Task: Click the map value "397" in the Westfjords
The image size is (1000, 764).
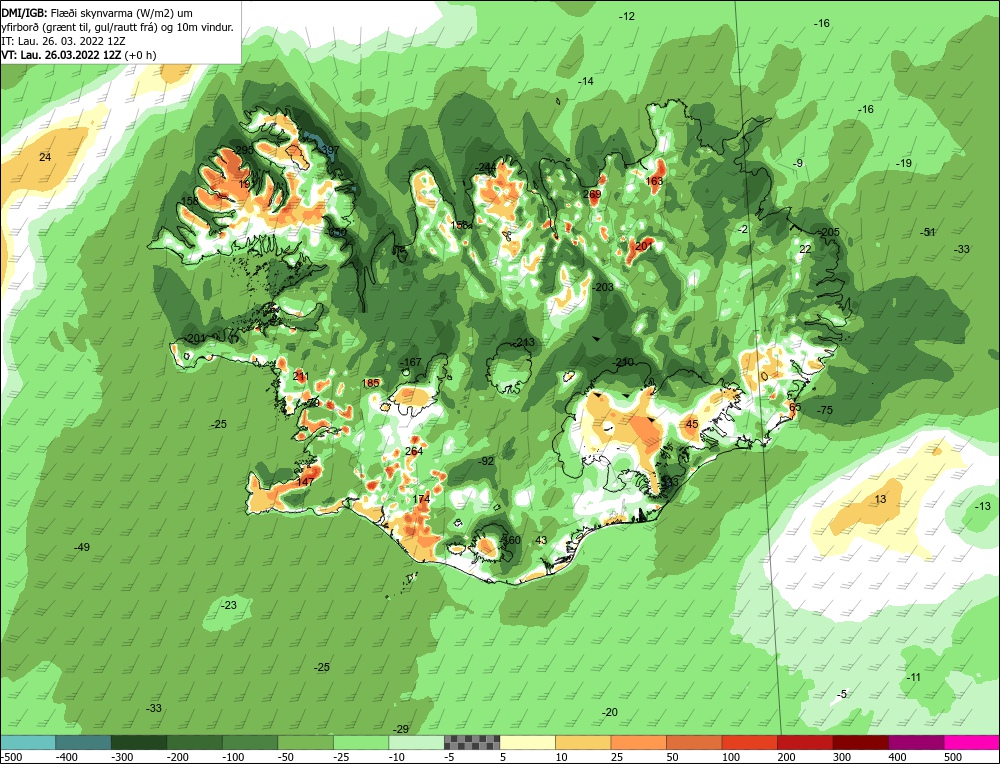Action: click(x=330, y=151)
